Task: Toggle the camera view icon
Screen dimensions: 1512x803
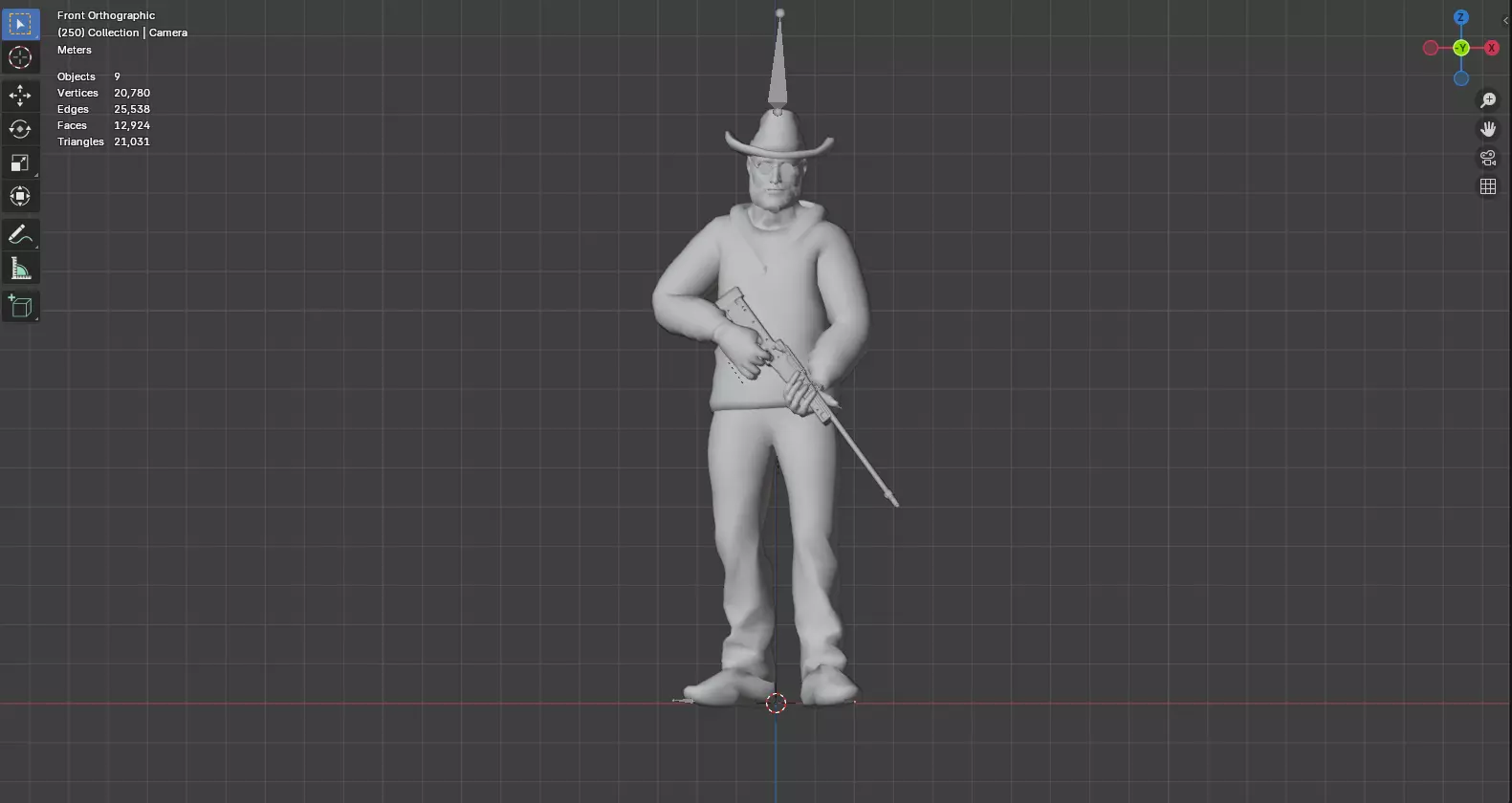Action: pos(1488,158)
